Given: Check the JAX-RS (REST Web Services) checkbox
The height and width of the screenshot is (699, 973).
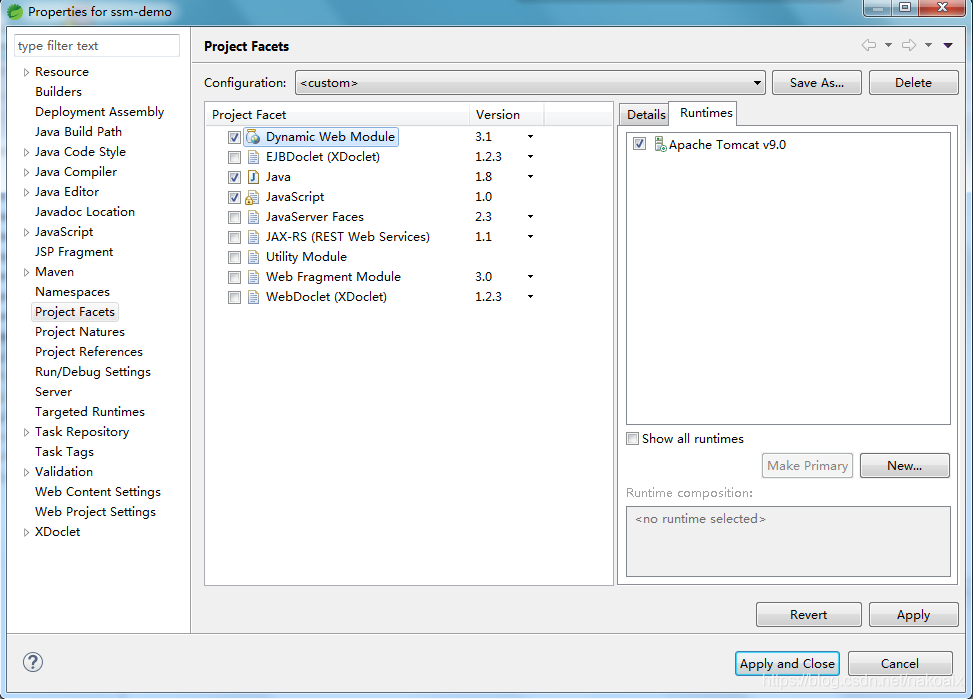Looking at the screenshot, I should point(235,237).
